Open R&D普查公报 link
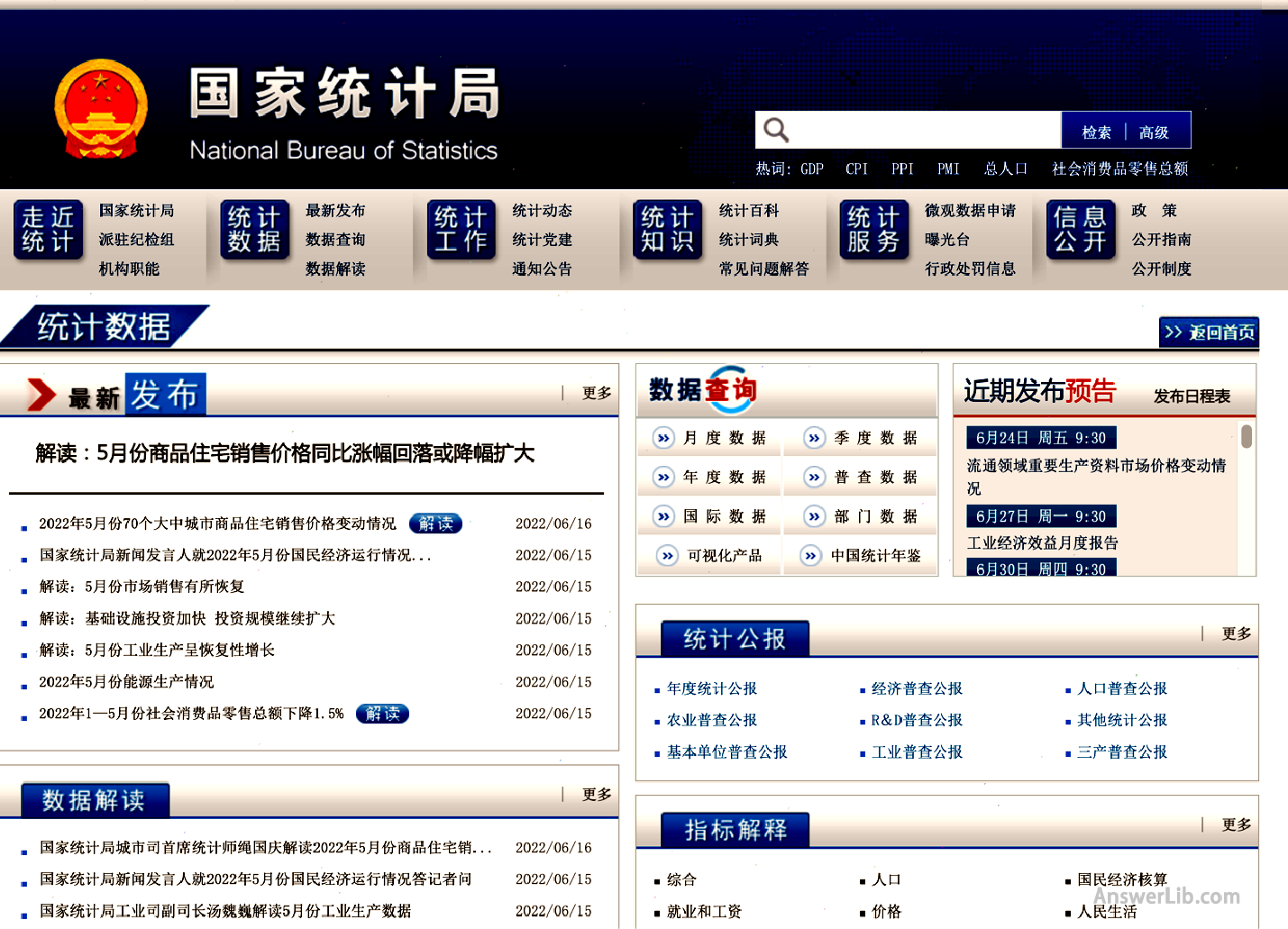This screenshot has height=929, width=1288. point(917,720)
